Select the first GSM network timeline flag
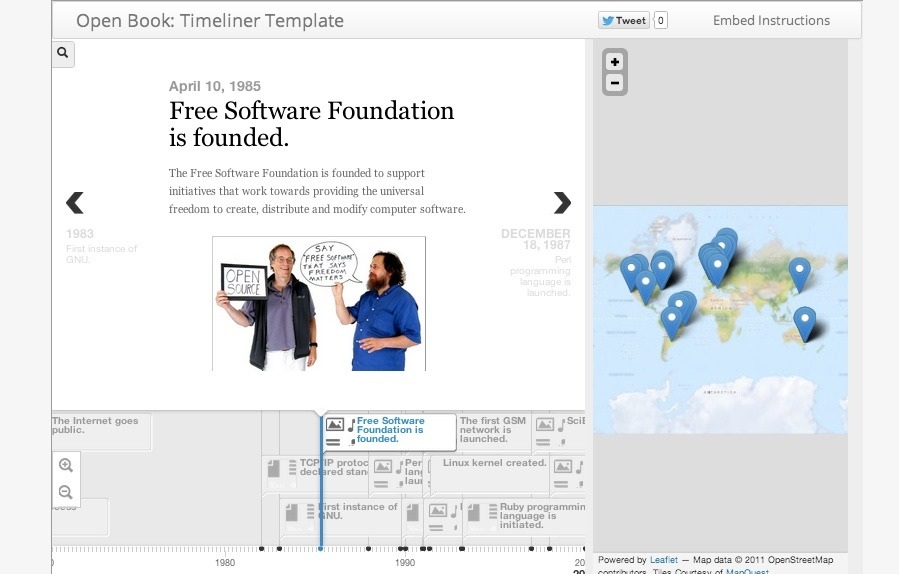 click(x=494, y=431)
